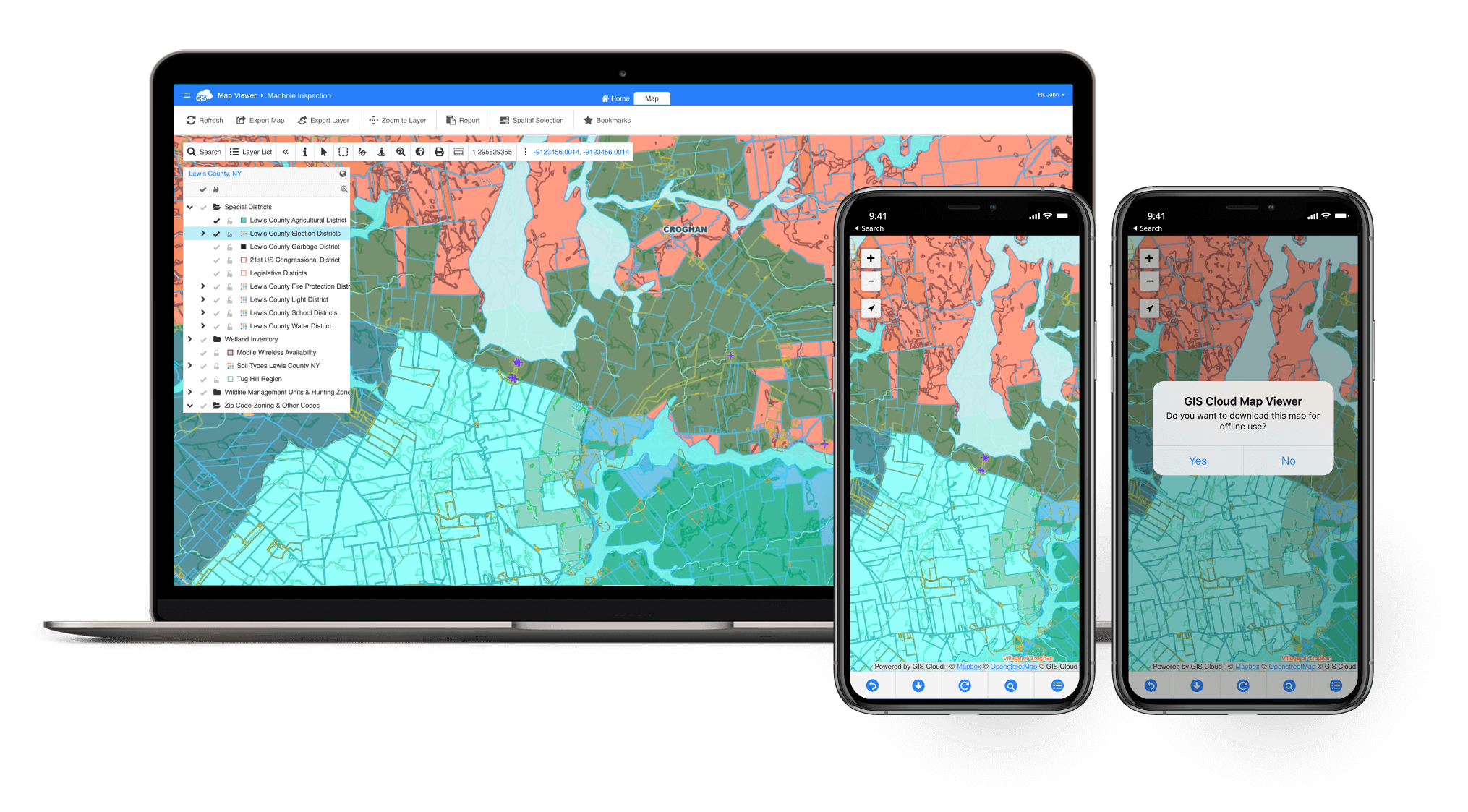Open the Export Map tool

point(260,120)
